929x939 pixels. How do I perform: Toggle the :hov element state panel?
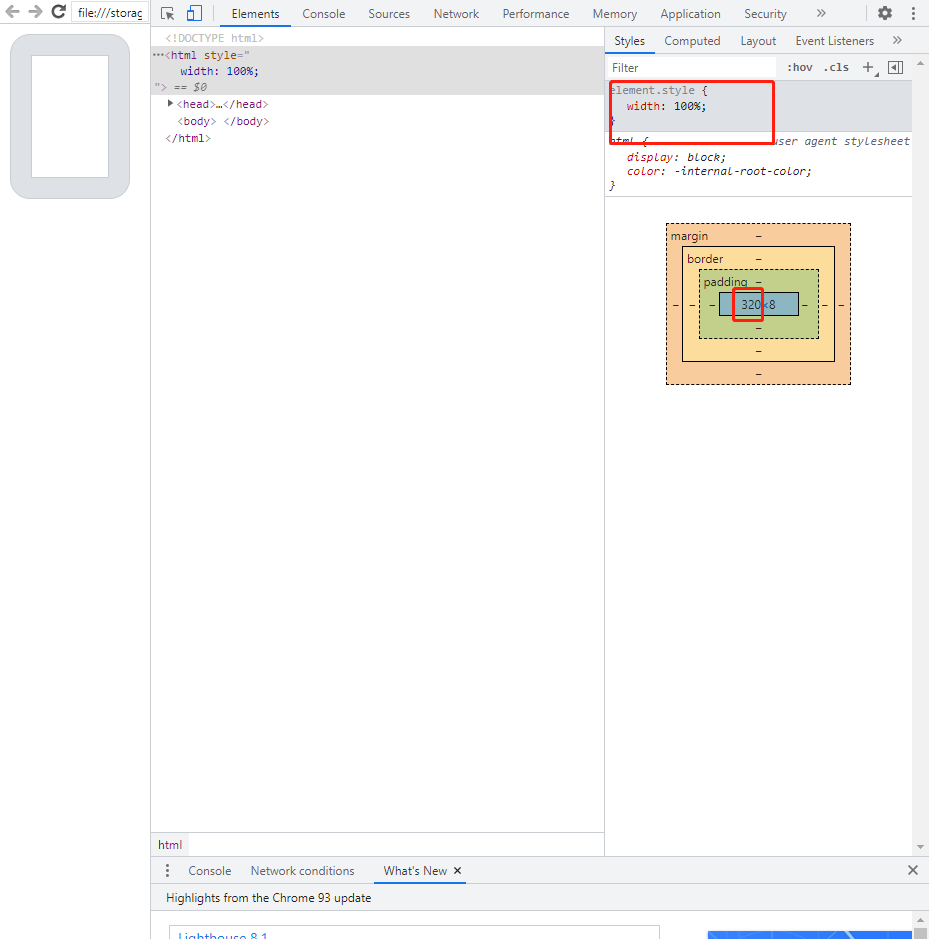click(x=800, y=67)
